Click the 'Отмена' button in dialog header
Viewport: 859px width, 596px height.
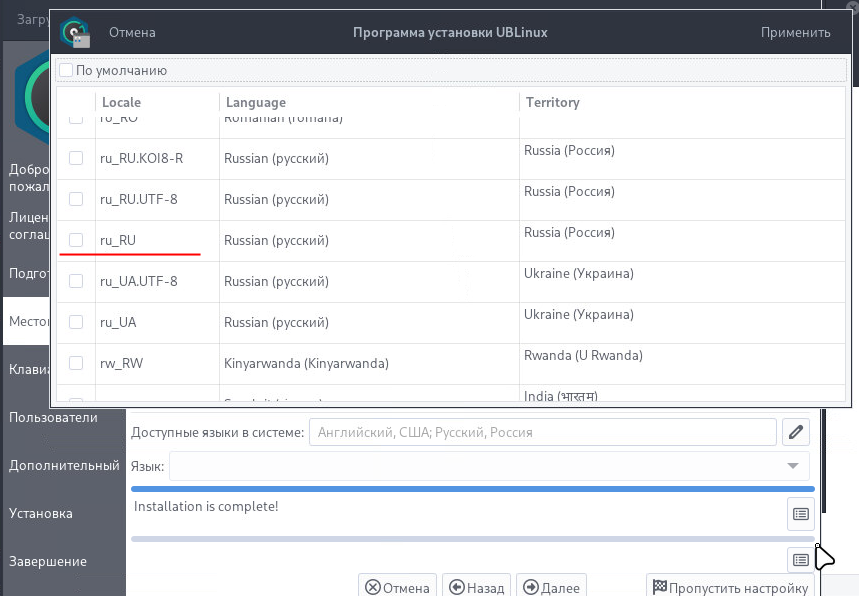pyautogui.click(x=132, y=32)
